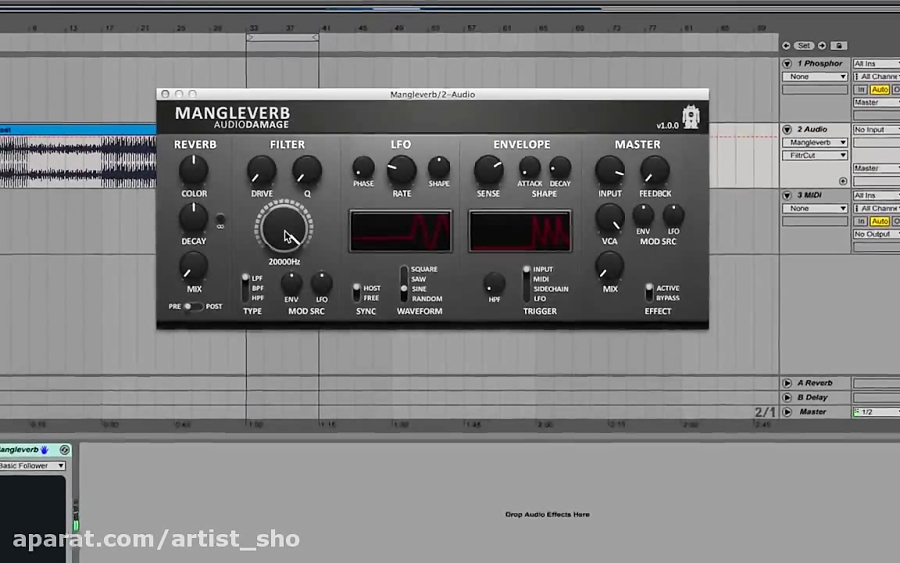Viewport: 900px width, 563px height.
Task: Open Master output dropdown on 1 Phosphor
Action: click(x=876, y=102)
